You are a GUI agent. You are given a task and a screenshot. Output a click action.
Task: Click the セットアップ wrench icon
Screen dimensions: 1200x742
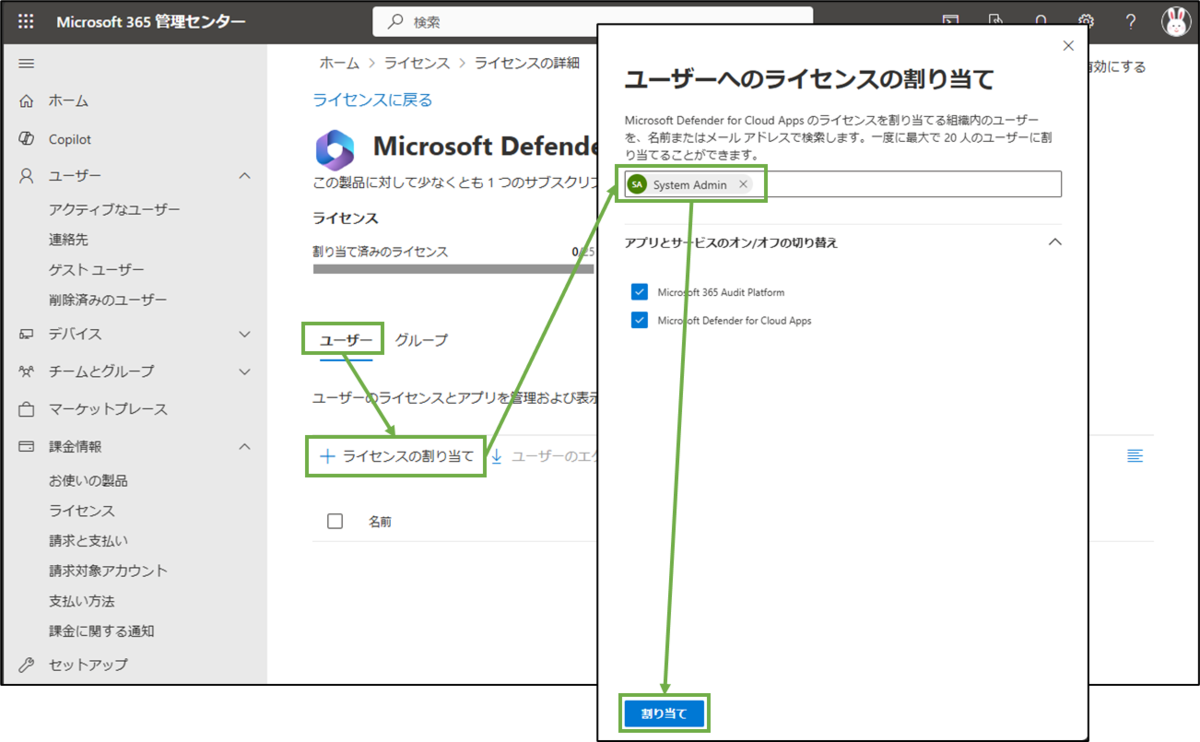tap(27, 665)
